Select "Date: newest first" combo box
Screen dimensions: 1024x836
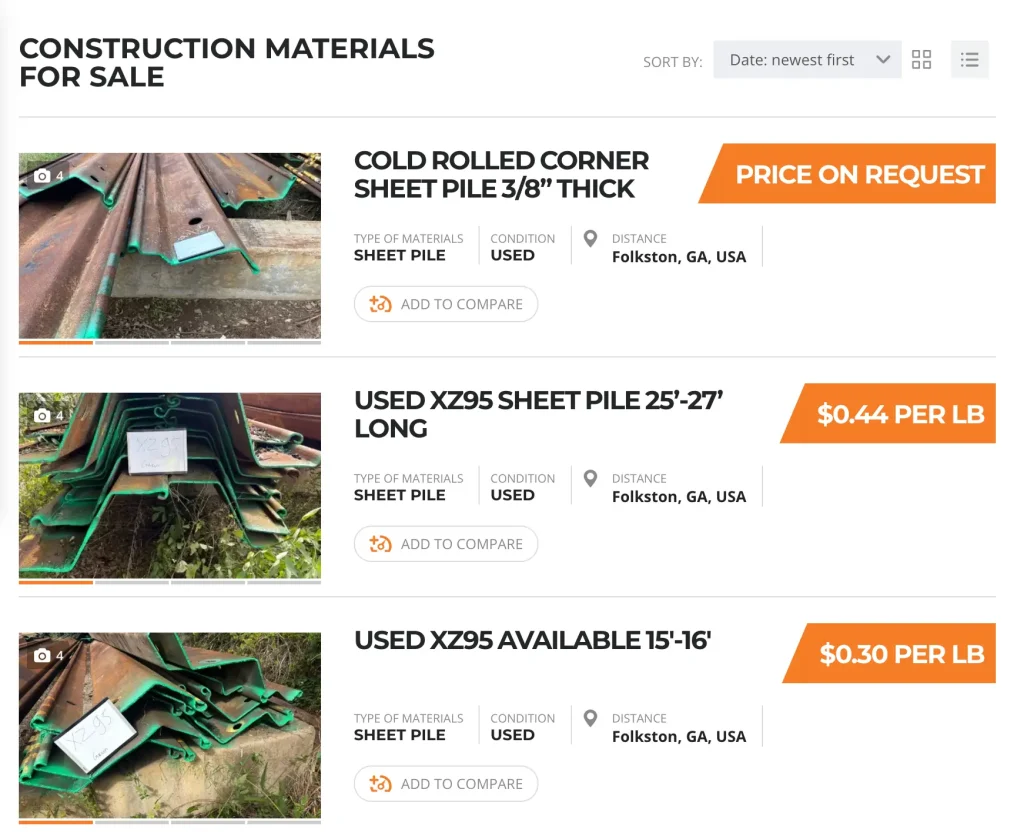point(806,59)
